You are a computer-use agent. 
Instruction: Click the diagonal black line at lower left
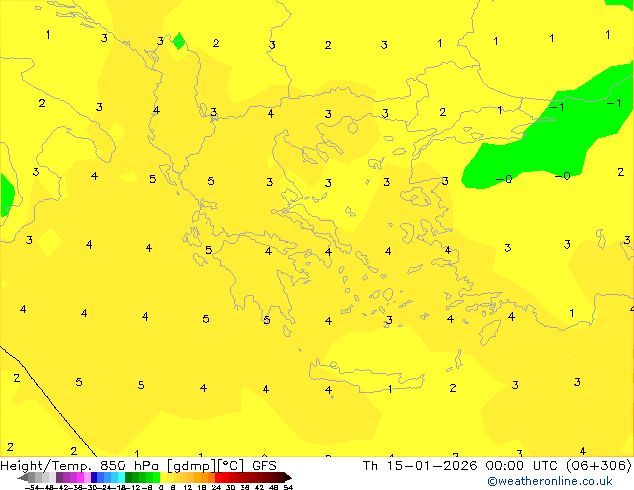(x=50, y=398)
